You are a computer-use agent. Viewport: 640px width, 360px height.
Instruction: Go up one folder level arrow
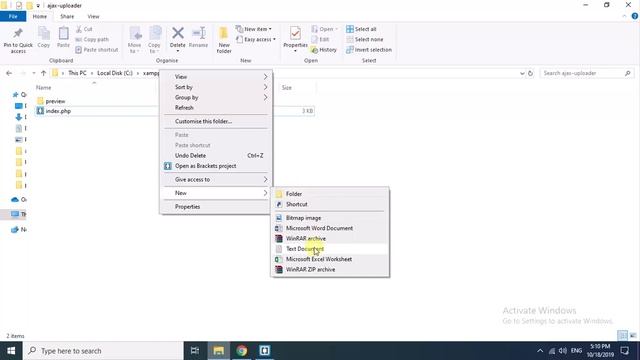point(43,73)
